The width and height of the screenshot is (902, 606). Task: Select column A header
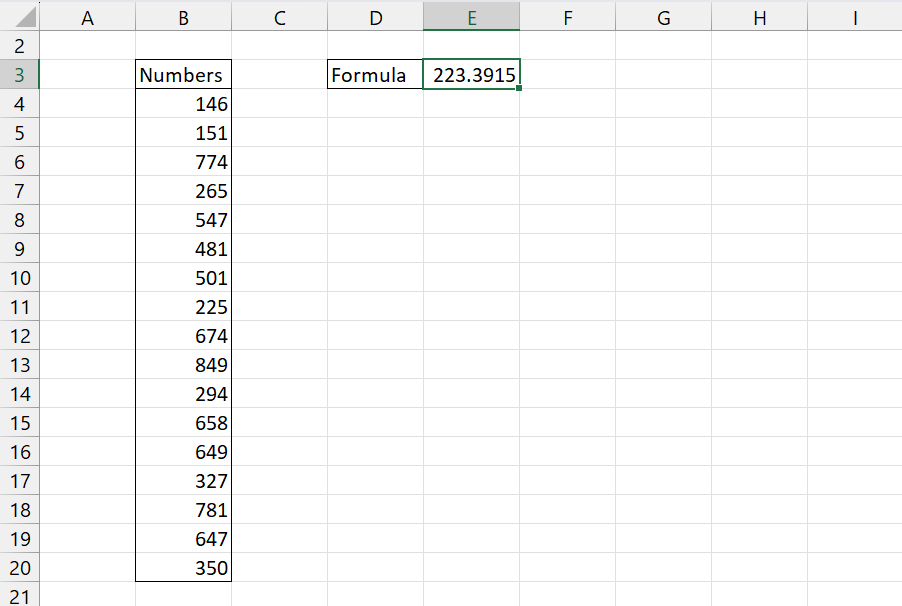pyautogui.click(x=87, y=16)
